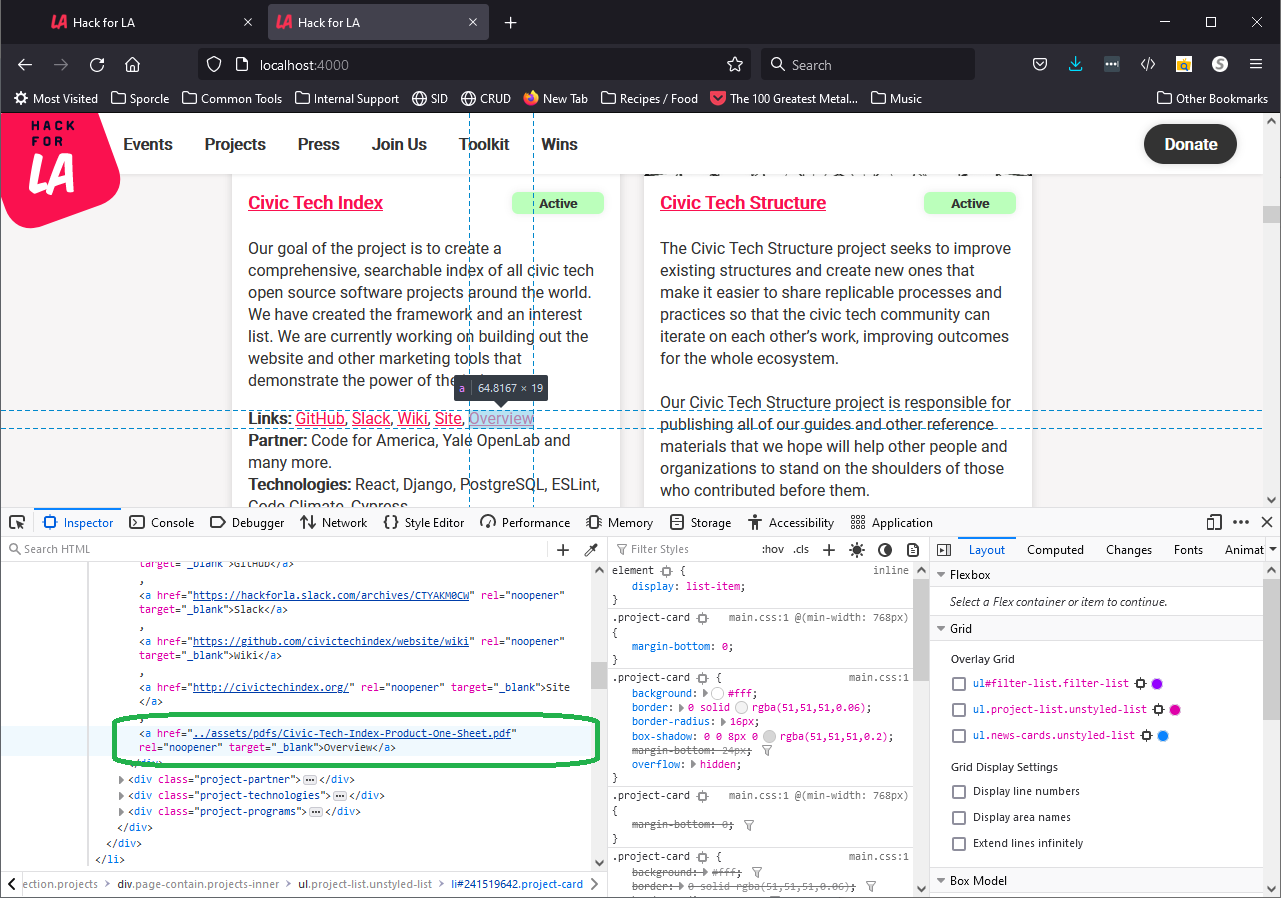Expand the border-radius shorthand arrow
The width and height of the screenshot is (1281, 898).
tap(722, 722)
